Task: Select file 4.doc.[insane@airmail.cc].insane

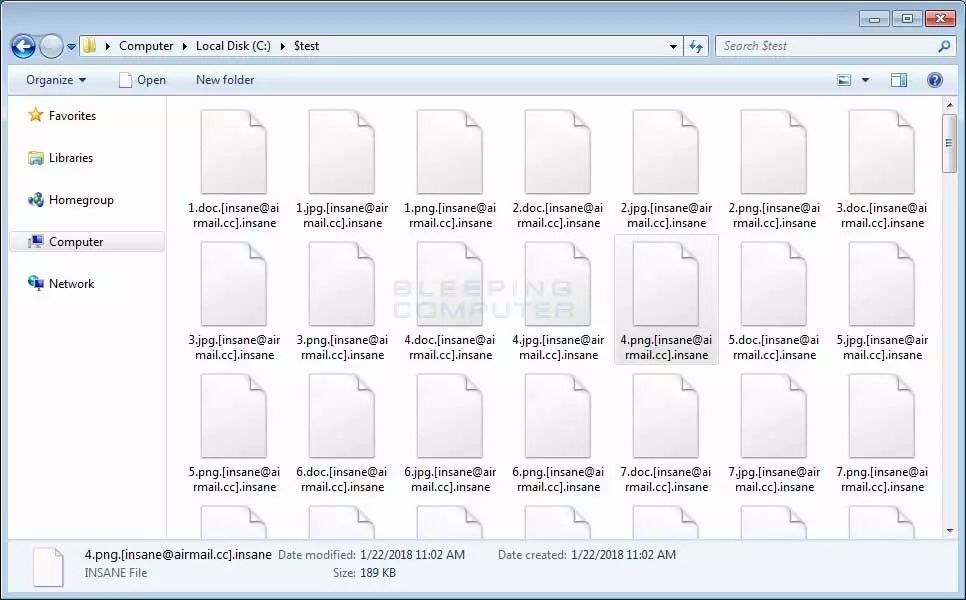Action: click(x=450, y=300)
